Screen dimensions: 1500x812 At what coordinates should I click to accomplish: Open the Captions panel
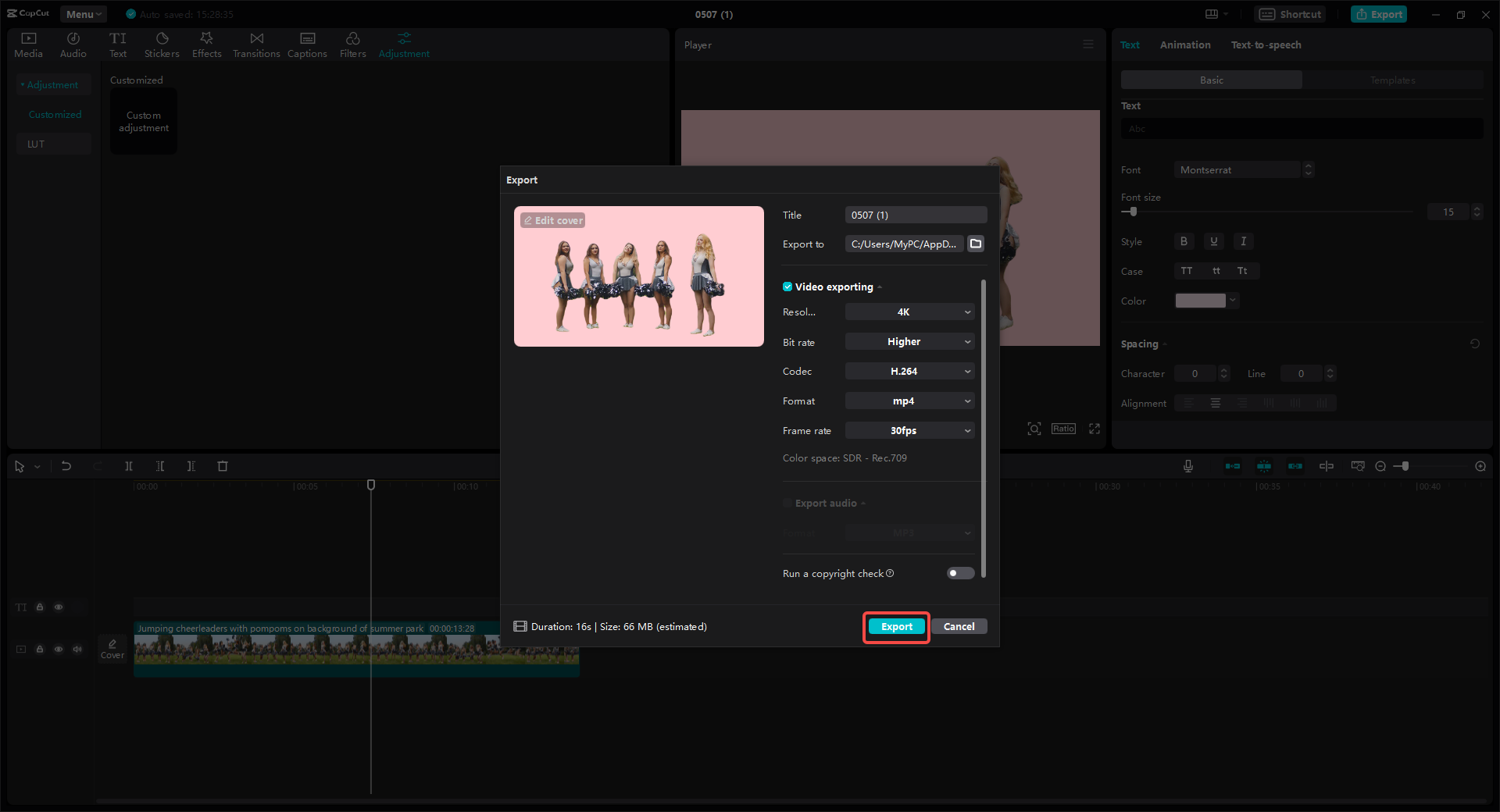pyautogui.click(x=307, y=43)
